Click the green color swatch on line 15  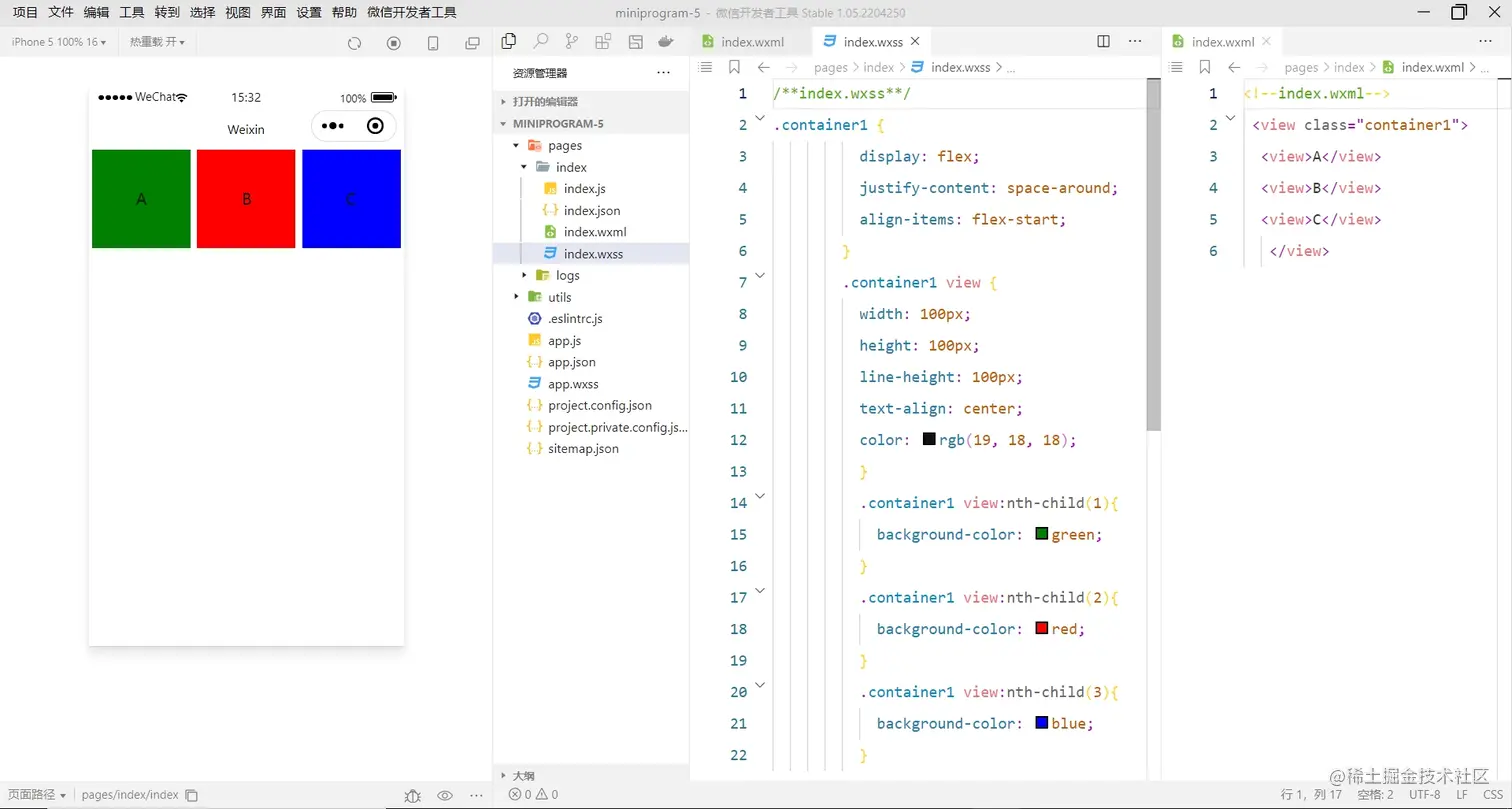(1041, 534)
